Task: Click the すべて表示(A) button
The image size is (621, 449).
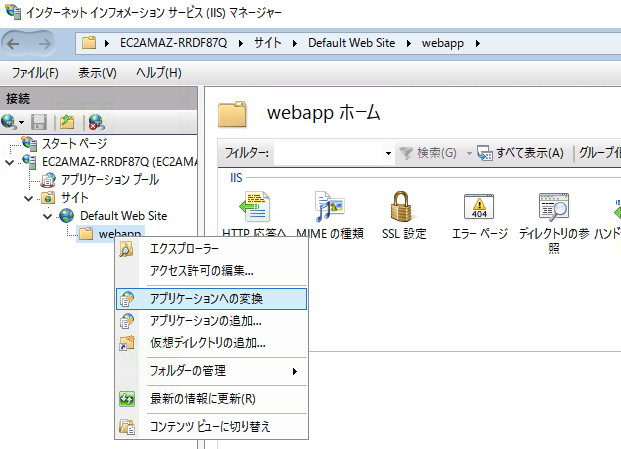Action: coord(520,153)
